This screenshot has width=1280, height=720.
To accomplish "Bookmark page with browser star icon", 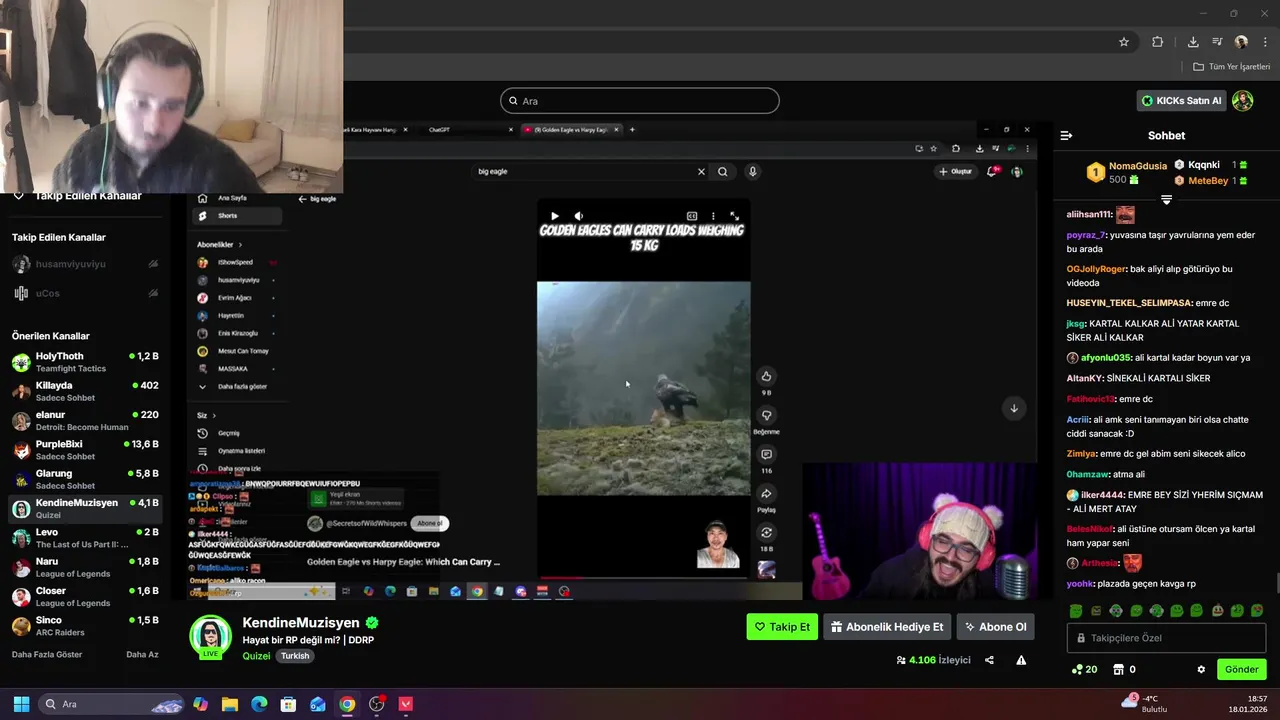I will point(1124,42).
